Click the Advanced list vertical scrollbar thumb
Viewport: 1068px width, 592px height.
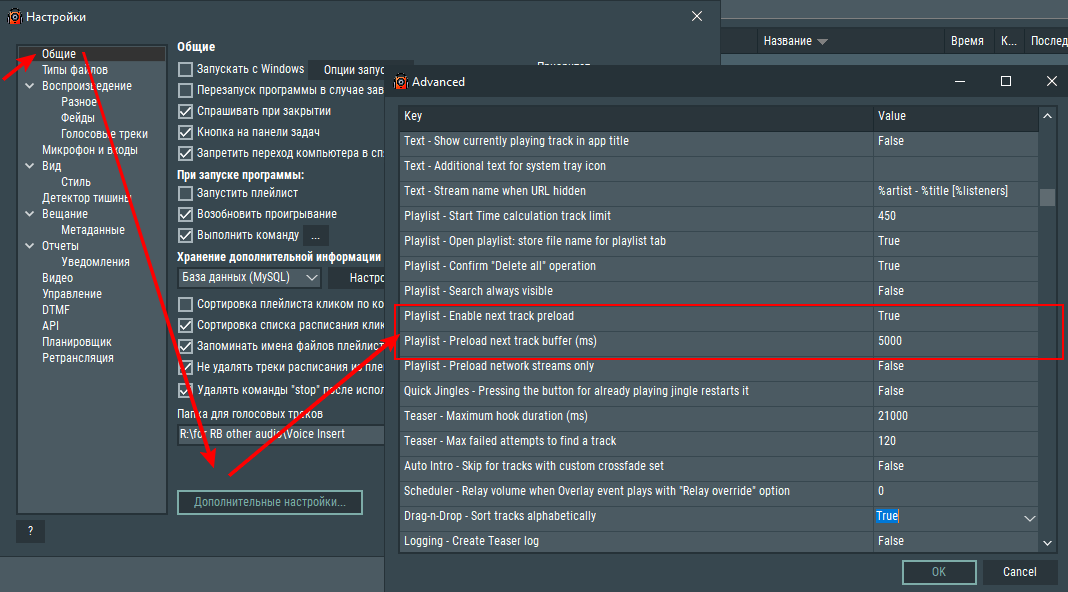click(x=1047, y=196)
